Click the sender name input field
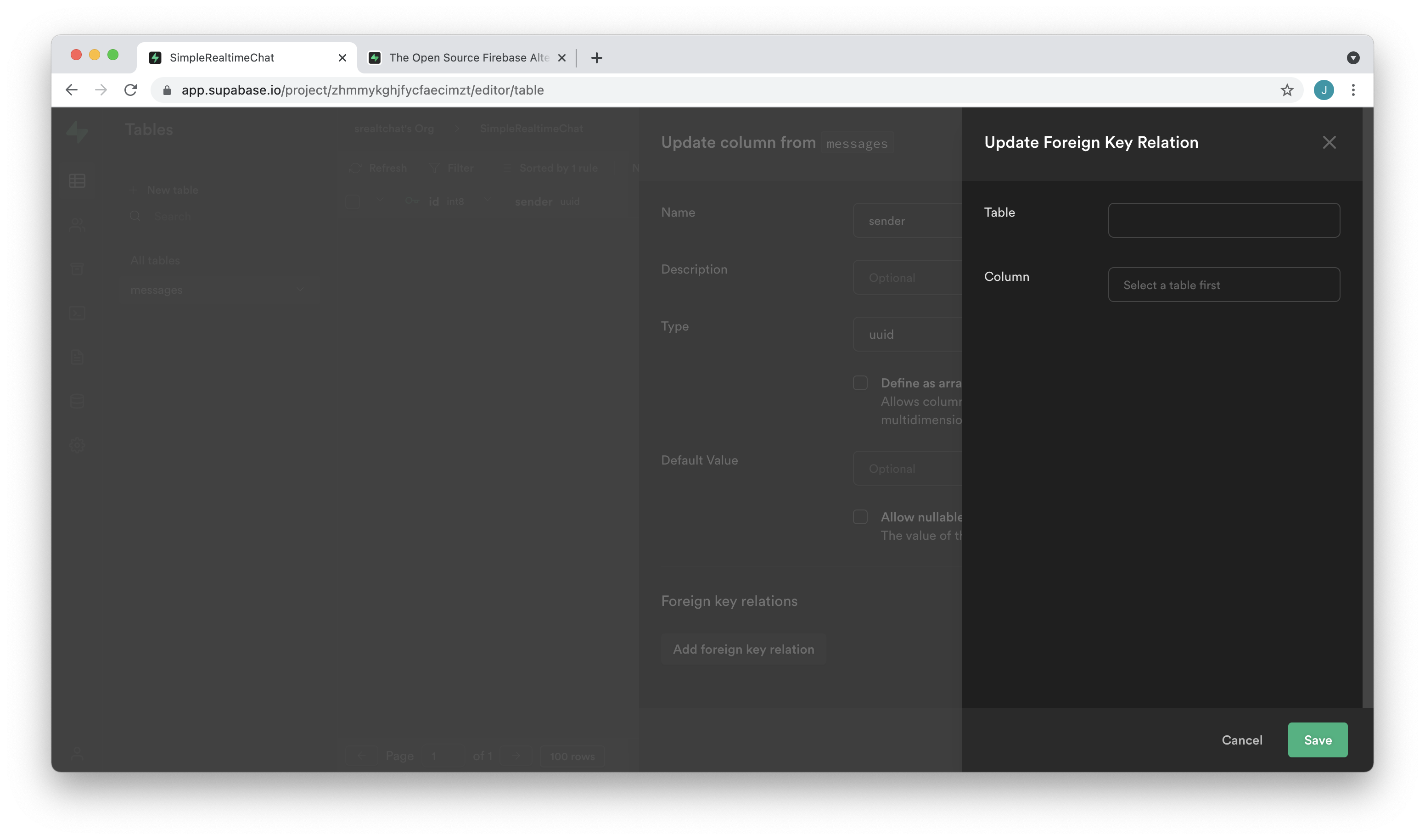The width and height of the screenshot is (1425, 840). (906, 220)
